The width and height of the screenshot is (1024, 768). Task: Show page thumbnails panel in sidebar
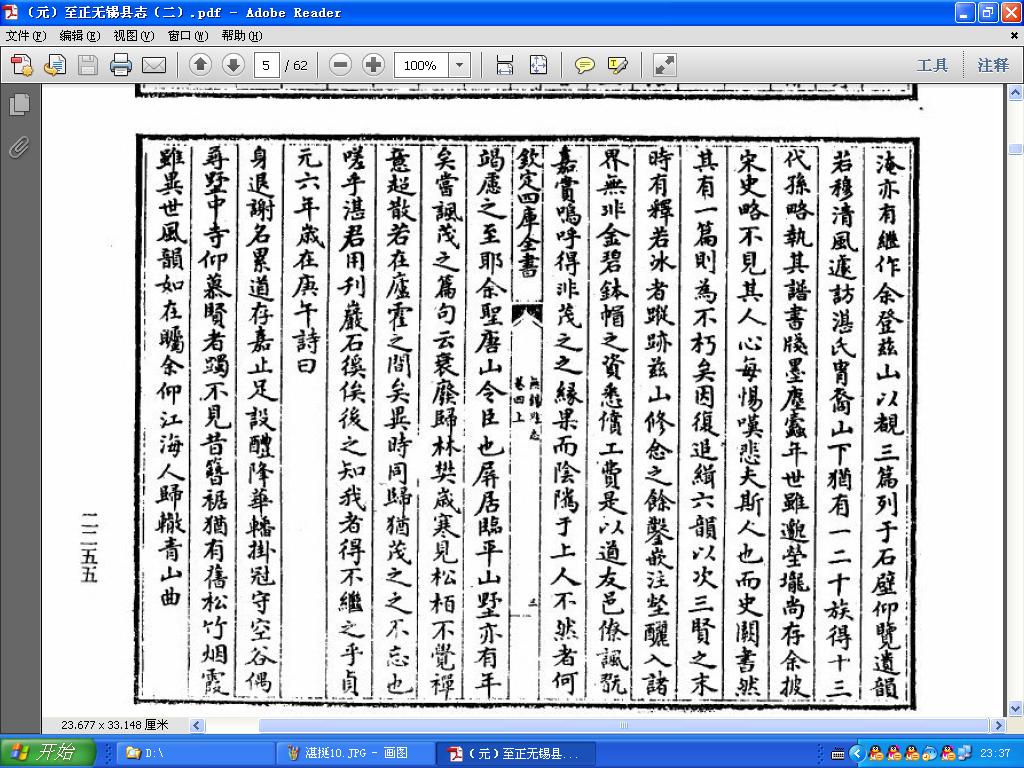pyautogui.click(x=20, y=104)
